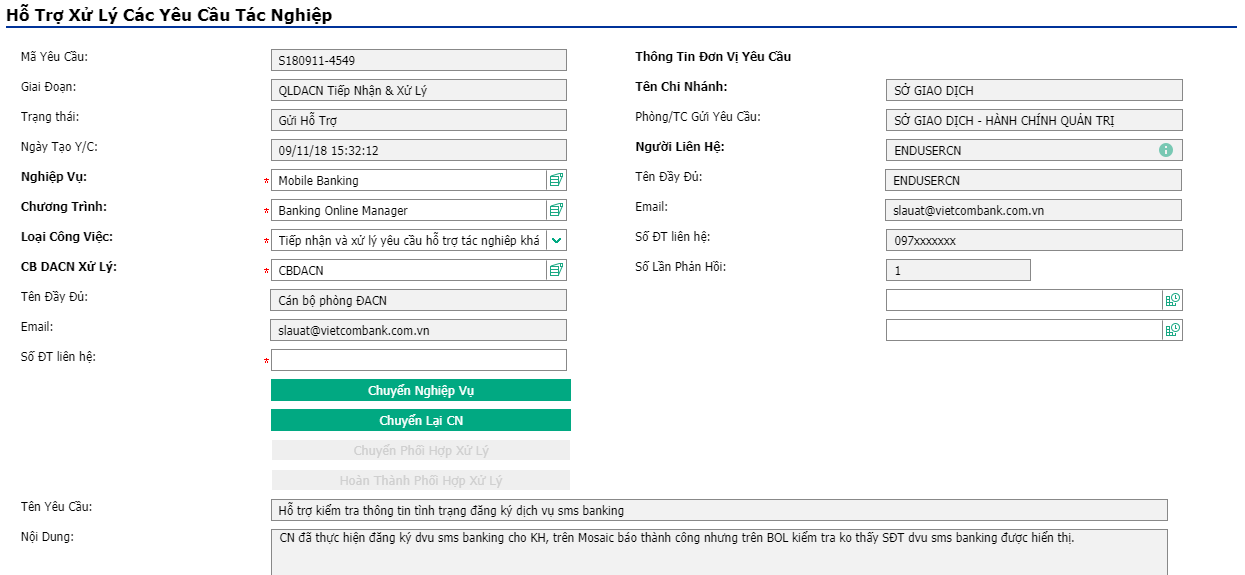The width and height of the screenshot is (1245, 575).
Task: Focus the first empty field under Số Lần Phản Hồi
Action: (1024, 300)
